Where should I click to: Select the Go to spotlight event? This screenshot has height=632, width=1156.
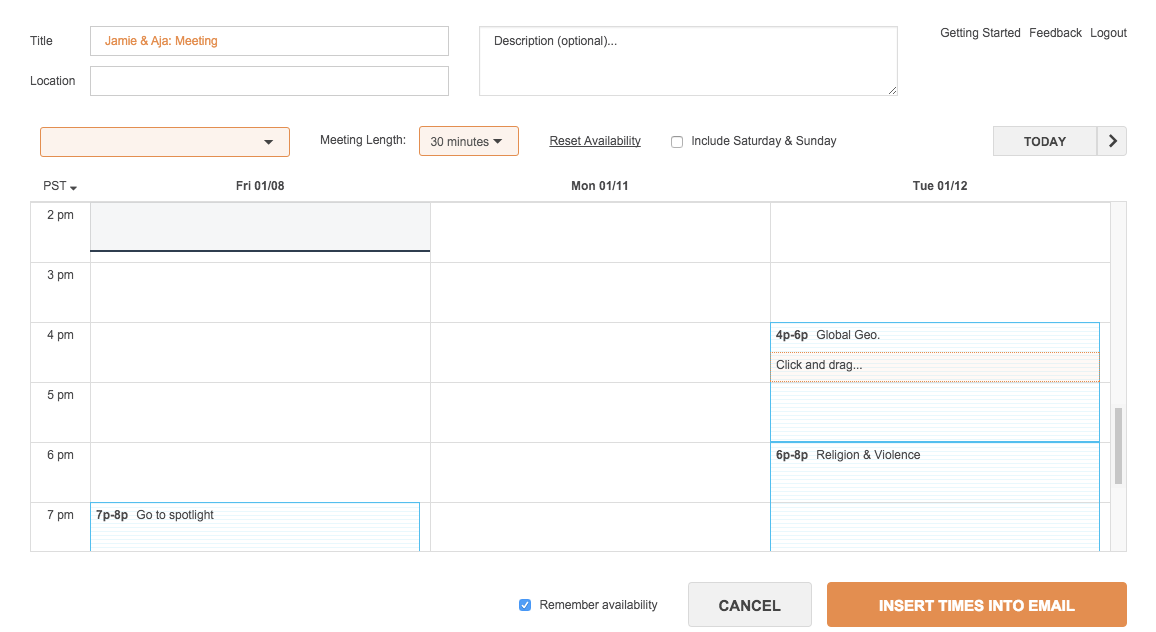point(255,527)
